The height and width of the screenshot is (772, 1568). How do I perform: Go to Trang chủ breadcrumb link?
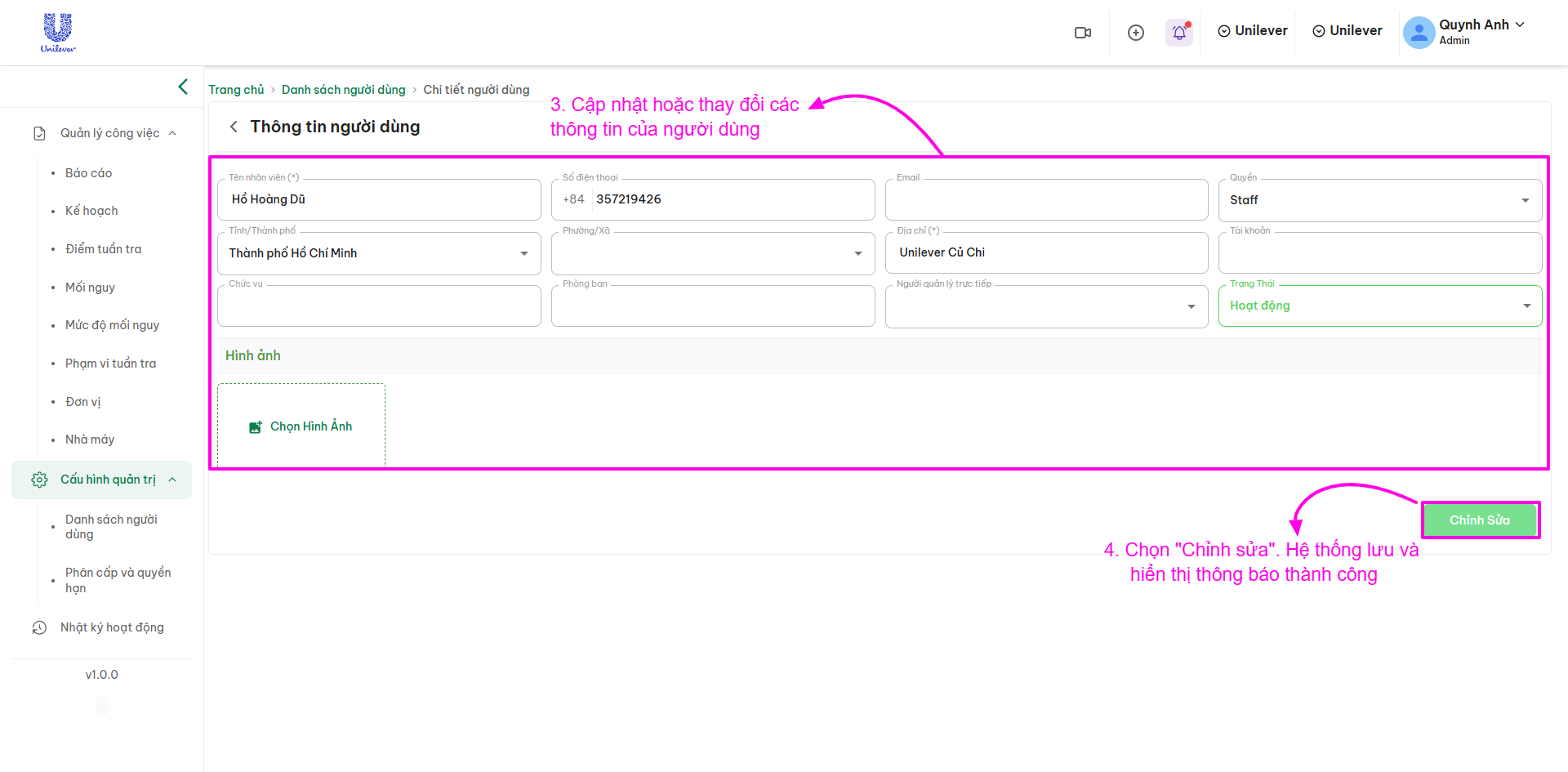click(236, 90)
